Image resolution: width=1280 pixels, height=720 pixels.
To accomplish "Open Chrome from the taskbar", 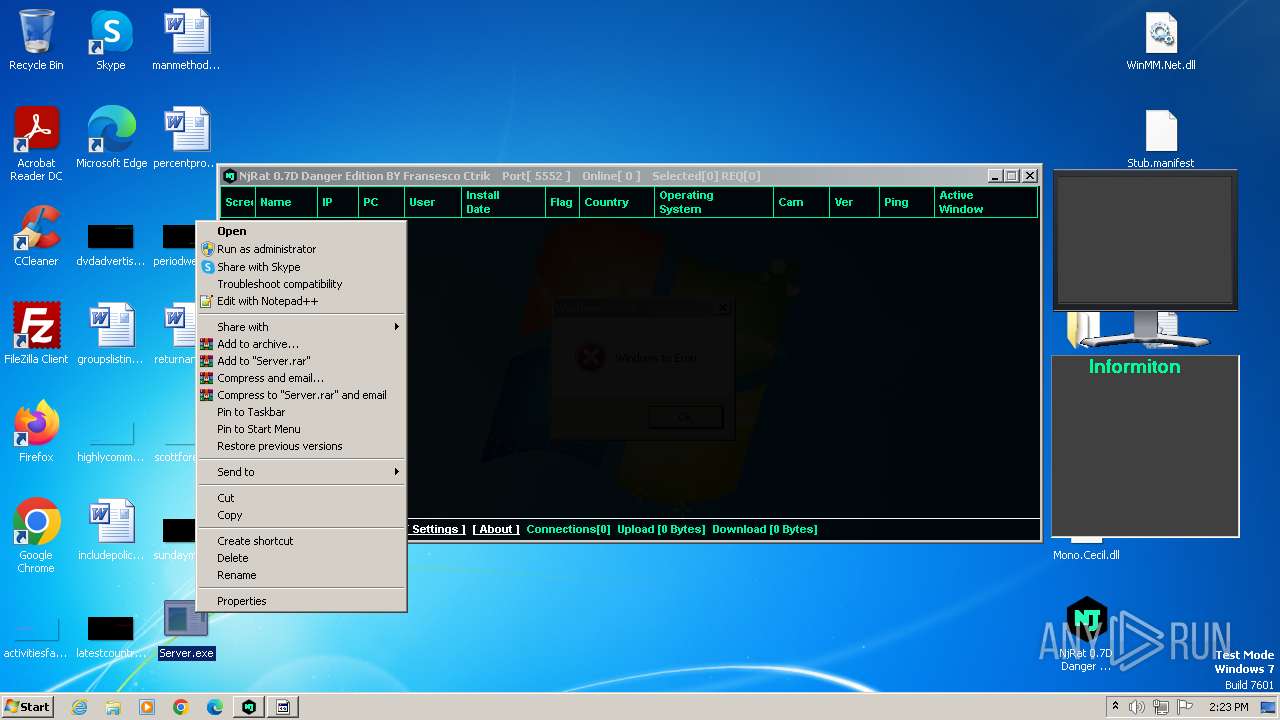I will pyautogui.click(x=181, y=707).
